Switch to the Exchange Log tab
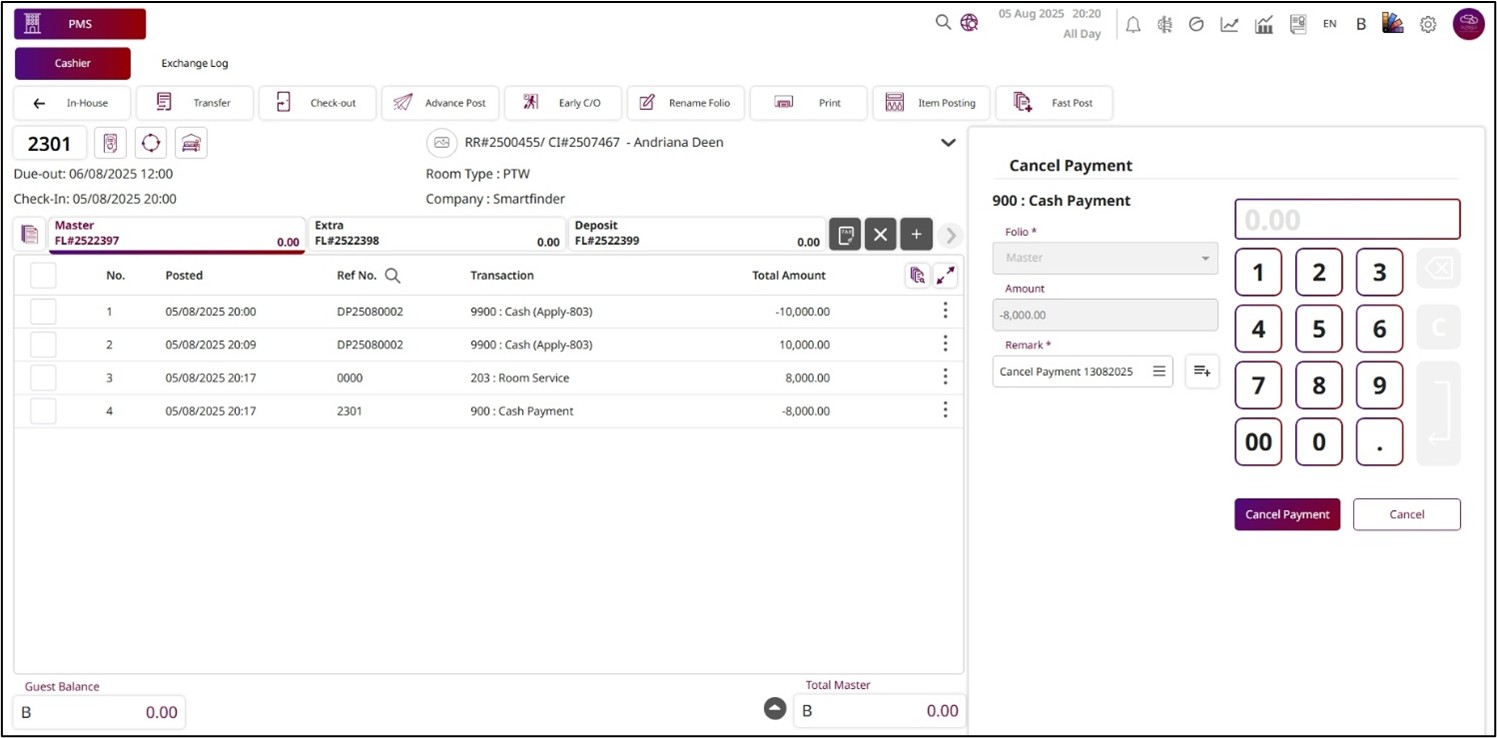1497x738 pixels. pos(195,63)
